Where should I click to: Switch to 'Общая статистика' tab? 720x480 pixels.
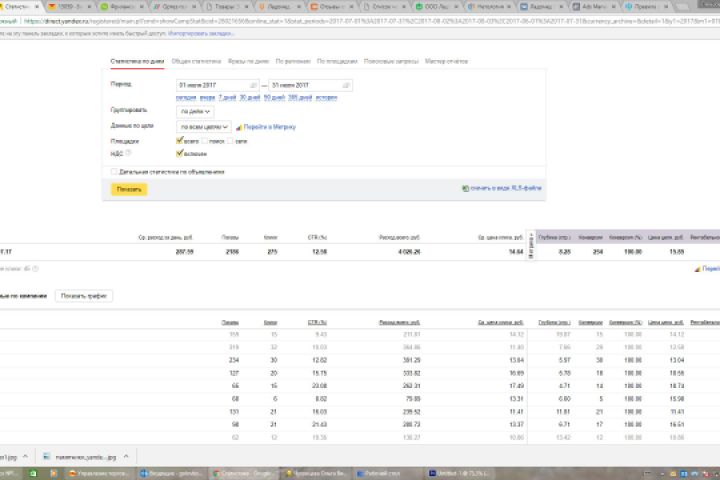(x=196, y=61)
